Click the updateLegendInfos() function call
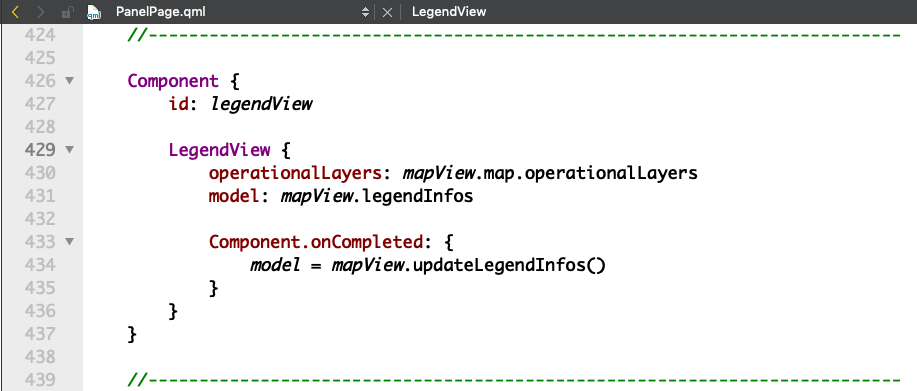The height and width of the screenshot is (391, 917). [x=509, y=265]
